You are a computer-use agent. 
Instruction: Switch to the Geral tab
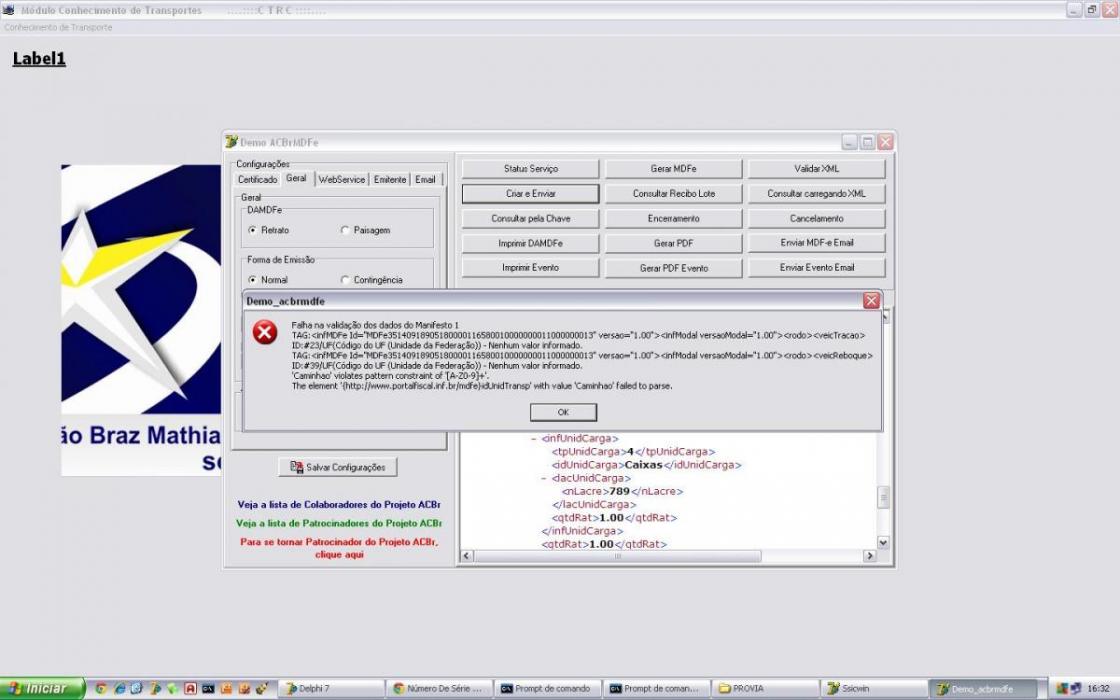[296, 179]
